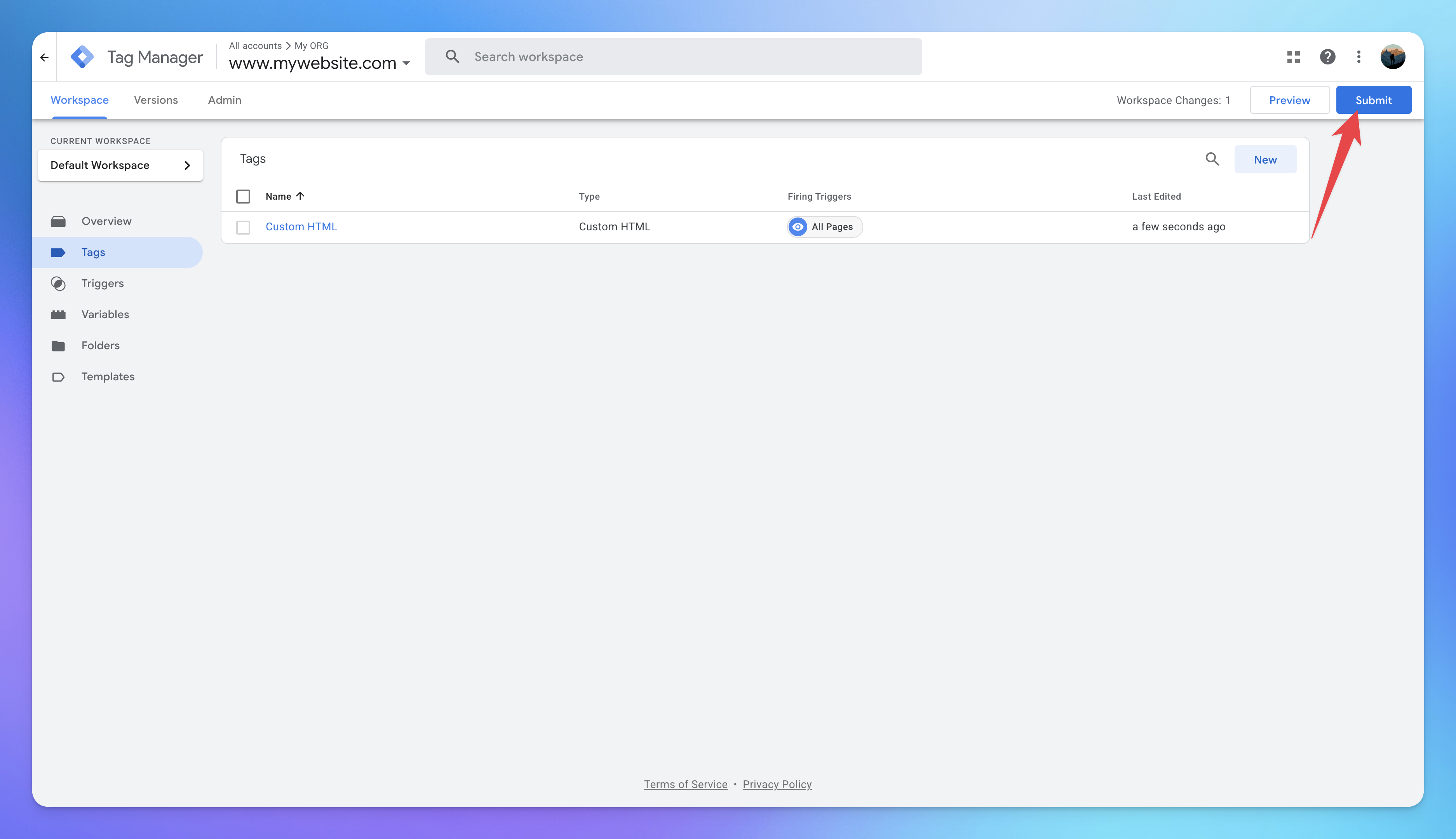Click the back arrow icon

tap(44, 57)
